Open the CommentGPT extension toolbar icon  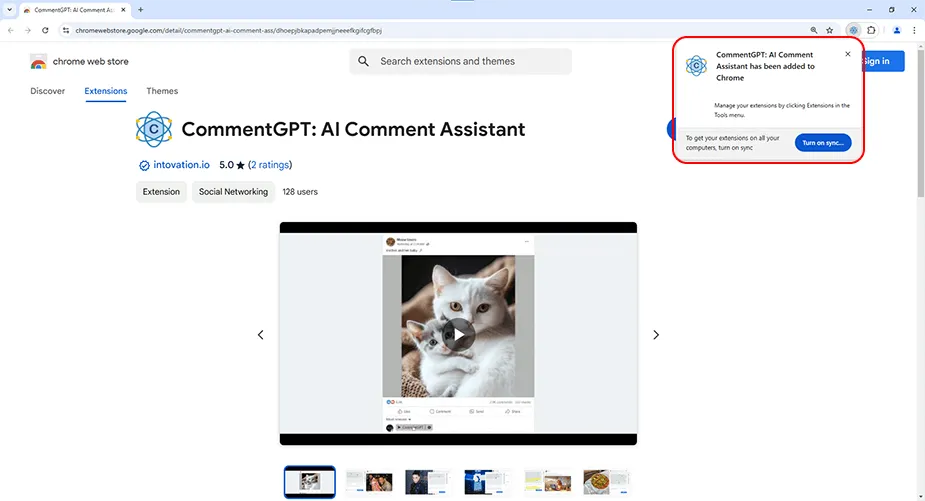pos(853,30)
